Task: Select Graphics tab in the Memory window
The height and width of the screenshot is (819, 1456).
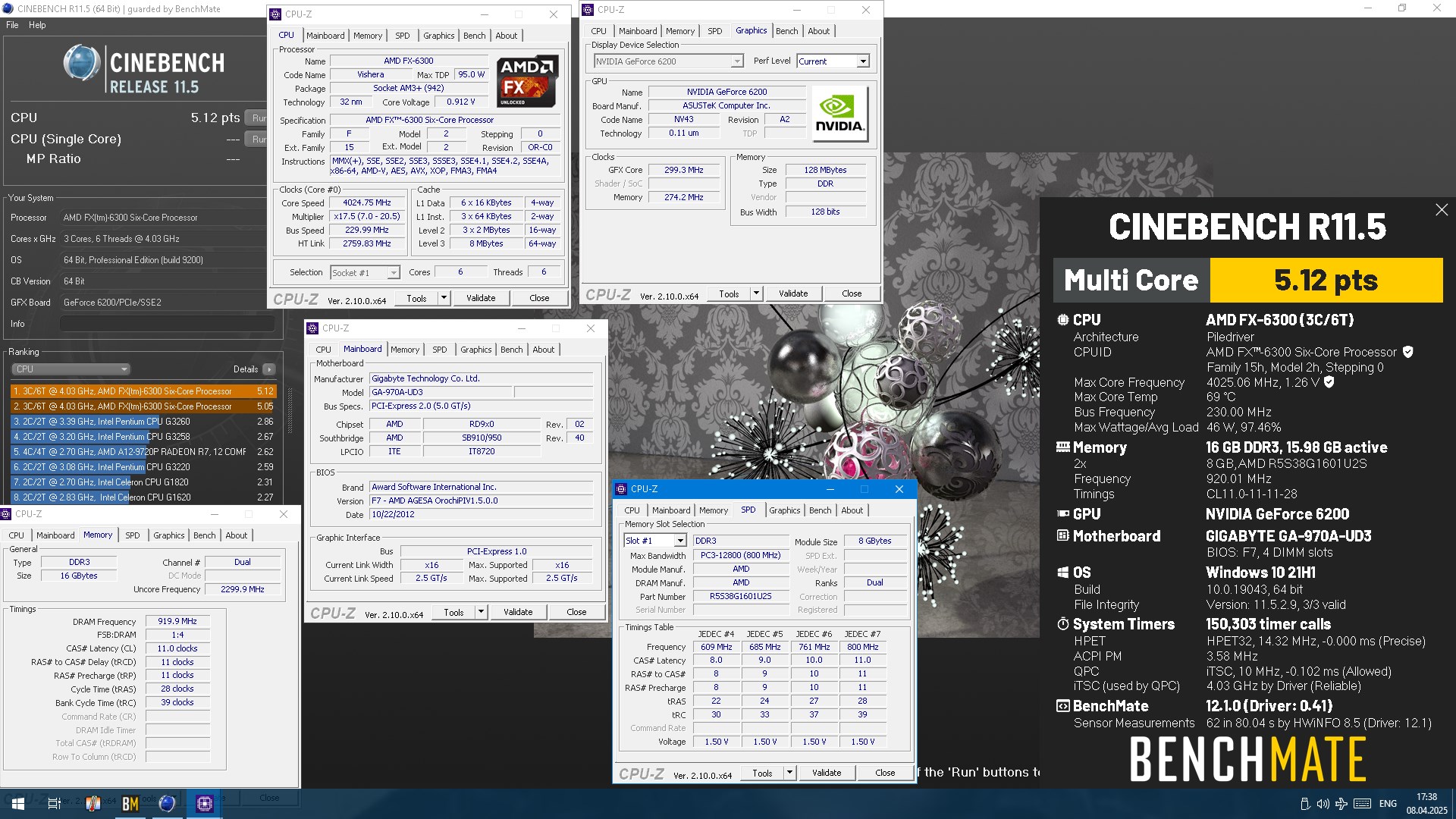Action: pos(168,535)
